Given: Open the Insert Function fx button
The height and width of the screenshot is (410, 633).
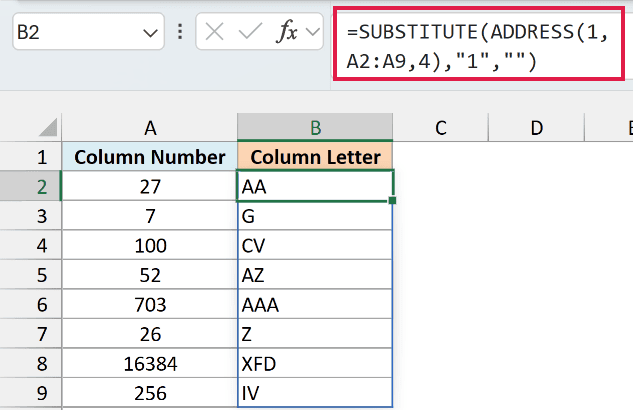Looking at the screenshot, I should click(287, 31).
